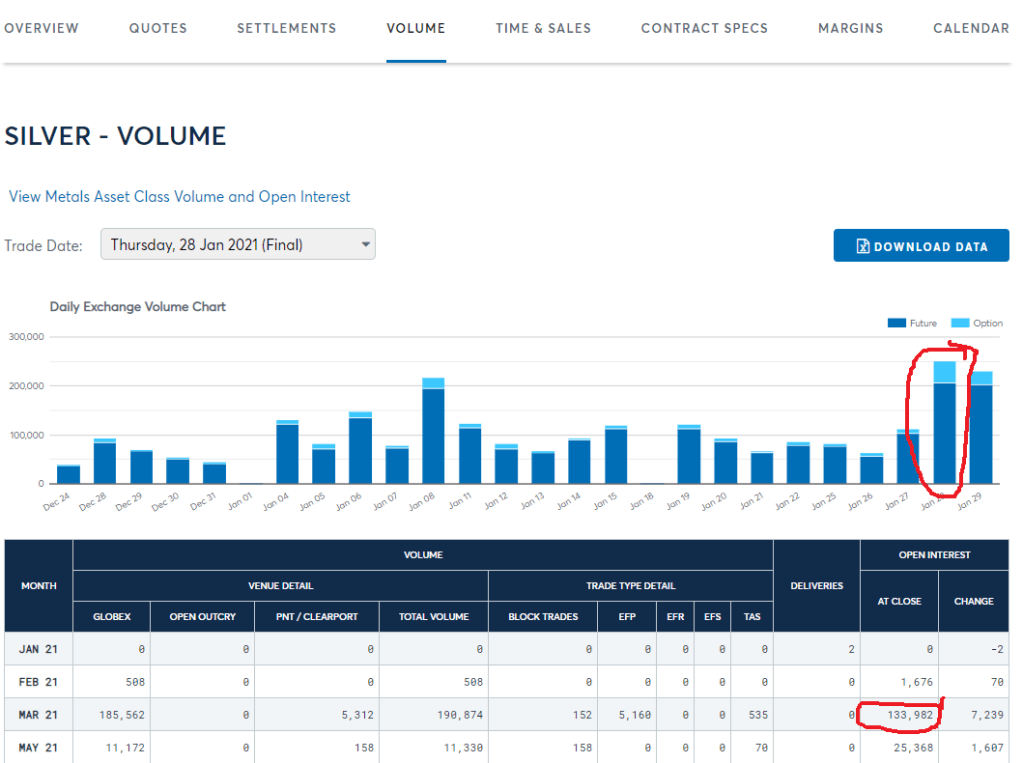
Task: Click MAR 21 open interest value 133,982
Action: (910, 715)
